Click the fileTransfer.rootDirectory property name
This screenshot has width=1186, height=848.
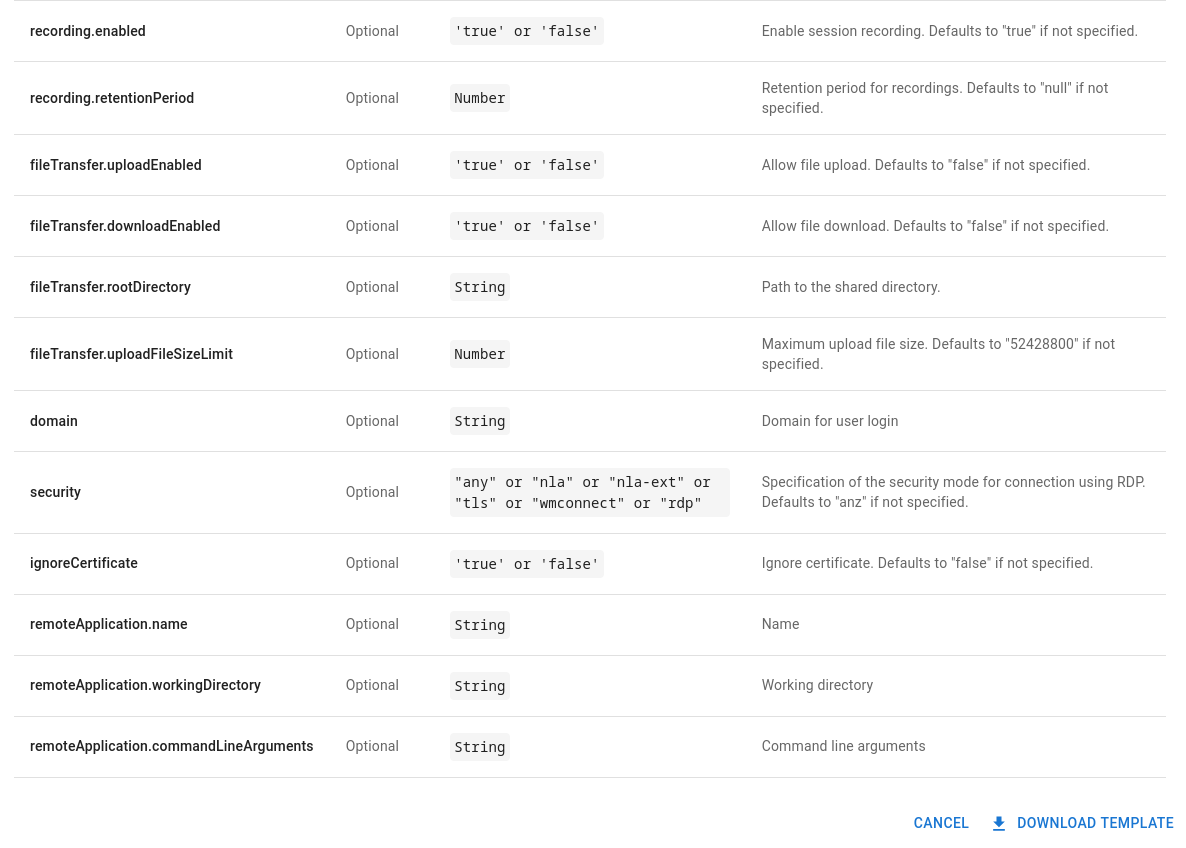click(x=110, y=287)
